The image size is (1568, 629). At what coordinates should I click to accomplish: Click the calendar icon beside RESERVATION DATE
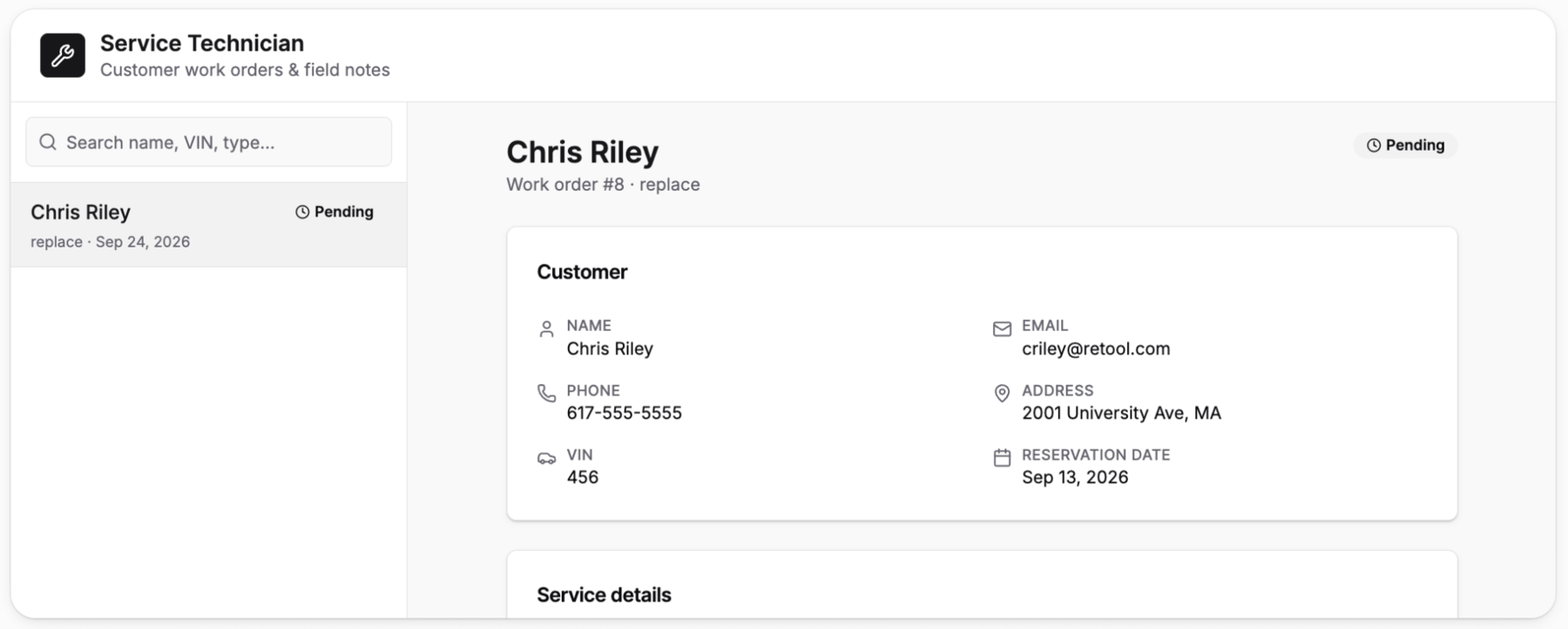click(1002, 457)
